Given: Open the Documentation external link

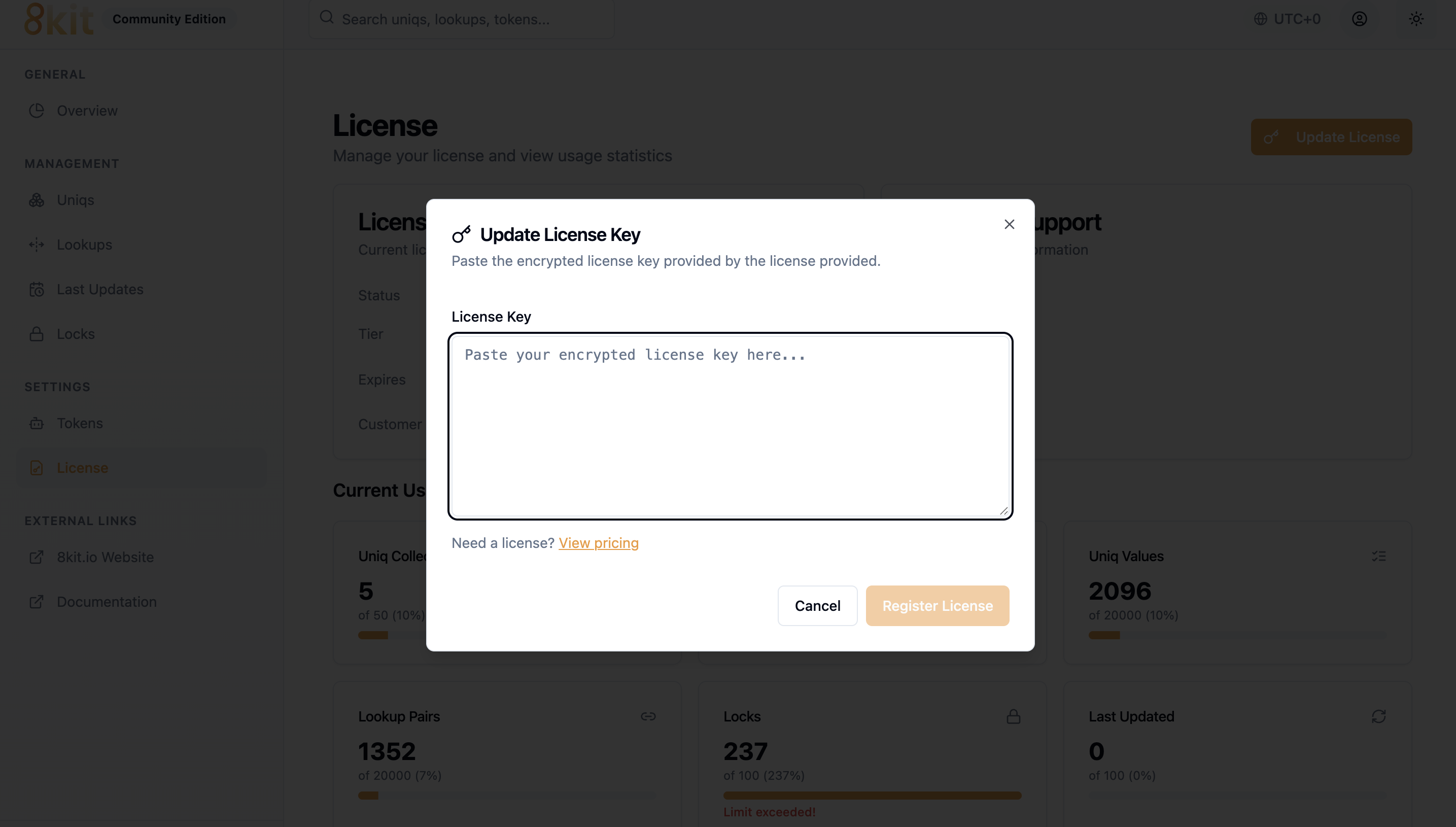Looking at the screenshot, I should pos(107,602).
